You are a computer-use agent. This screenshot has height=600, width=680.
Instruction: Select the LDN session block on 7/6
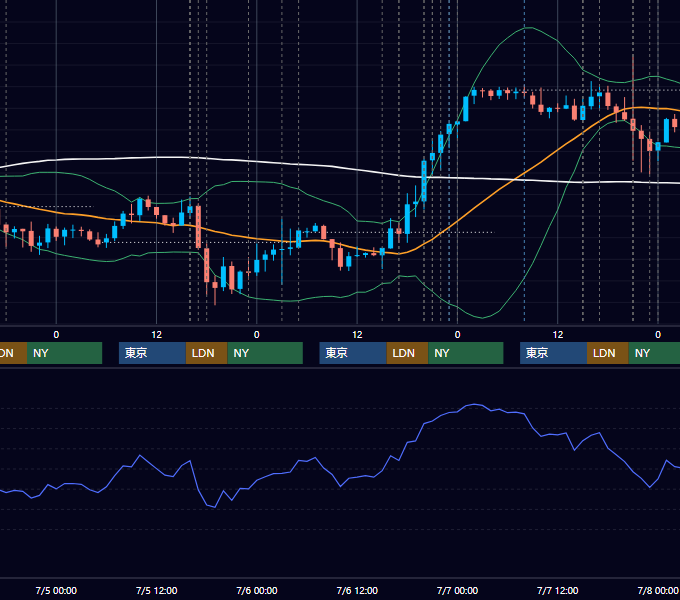[x=407, y=353]
